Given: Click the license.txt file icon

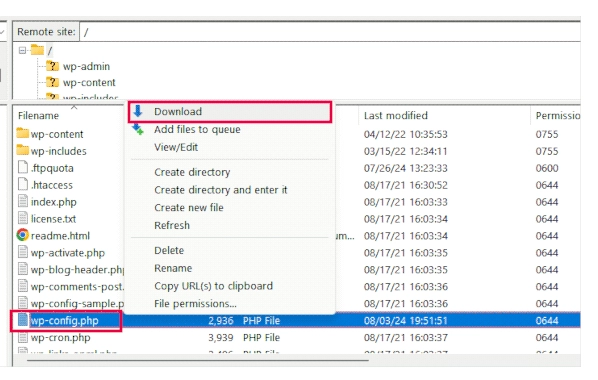Looking at the screenshot, I should click(x=23, y=218).
